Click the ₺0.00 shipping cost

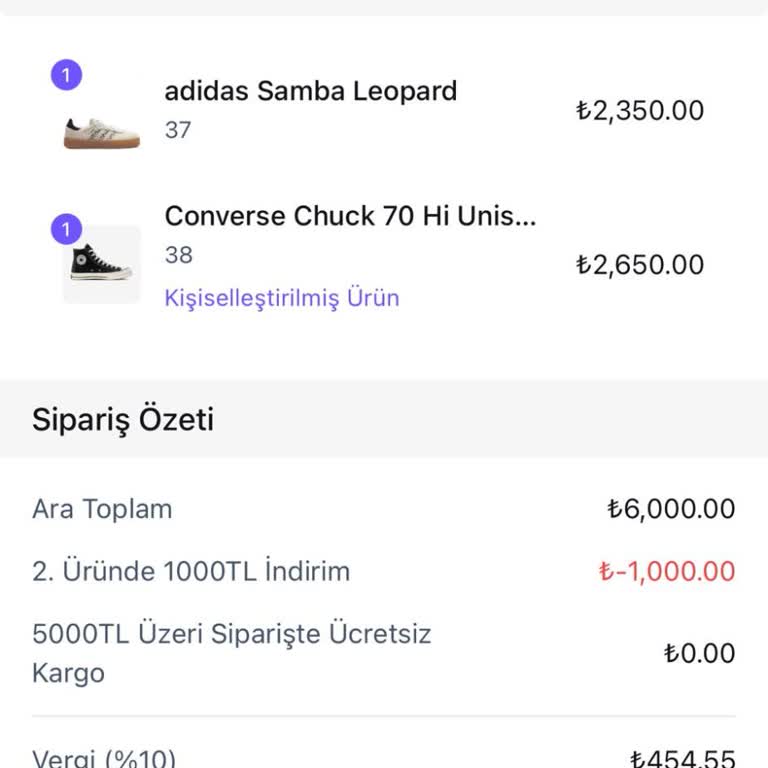(699, 654)
